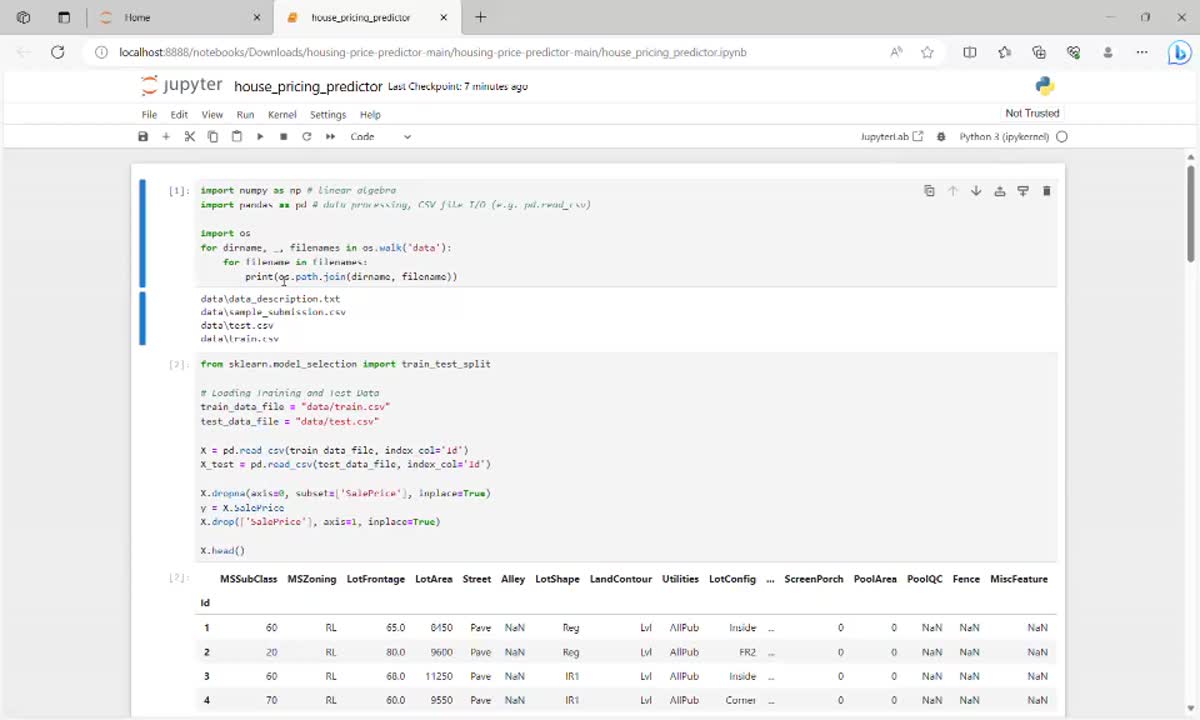
Task: Interrupt the kernel with the stop icon
Action: click(x=283, y=137)
